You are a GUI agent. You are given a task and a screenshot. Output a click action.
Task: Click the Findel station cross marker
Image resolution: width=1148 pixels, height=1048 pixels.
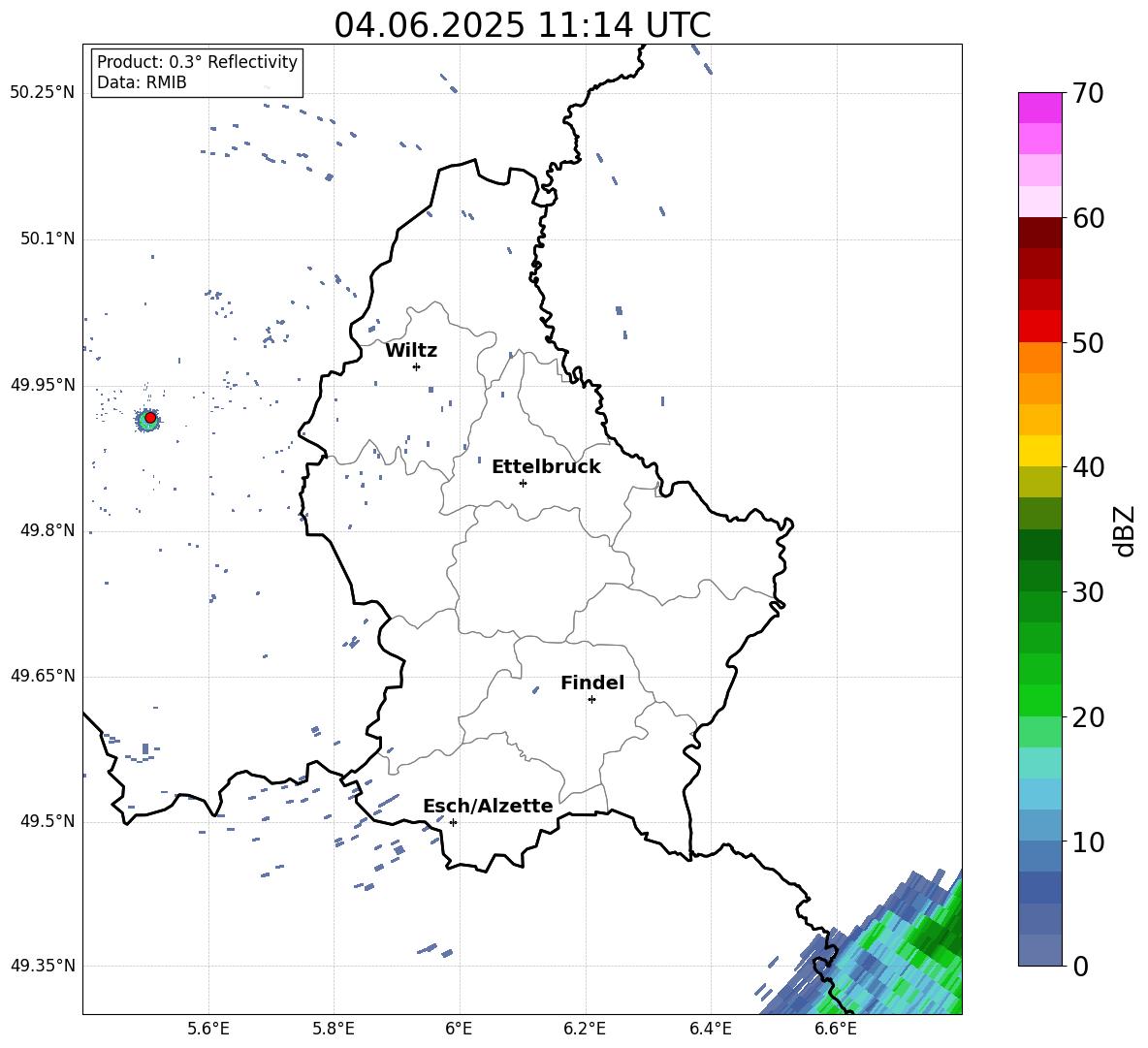[591, 700]
